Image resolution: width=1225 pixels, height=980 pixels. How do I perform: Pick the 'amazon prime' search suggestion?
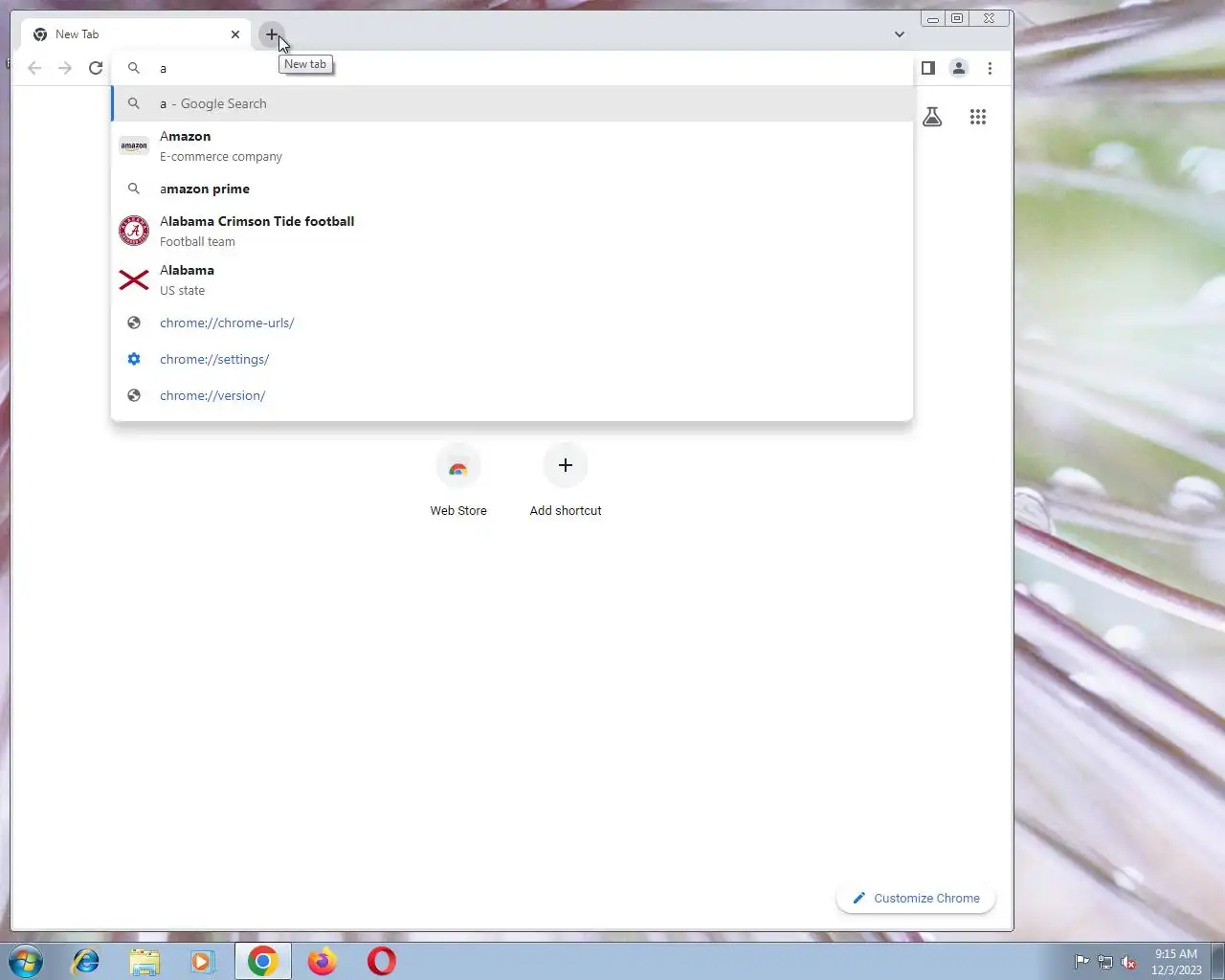point(512,189)
